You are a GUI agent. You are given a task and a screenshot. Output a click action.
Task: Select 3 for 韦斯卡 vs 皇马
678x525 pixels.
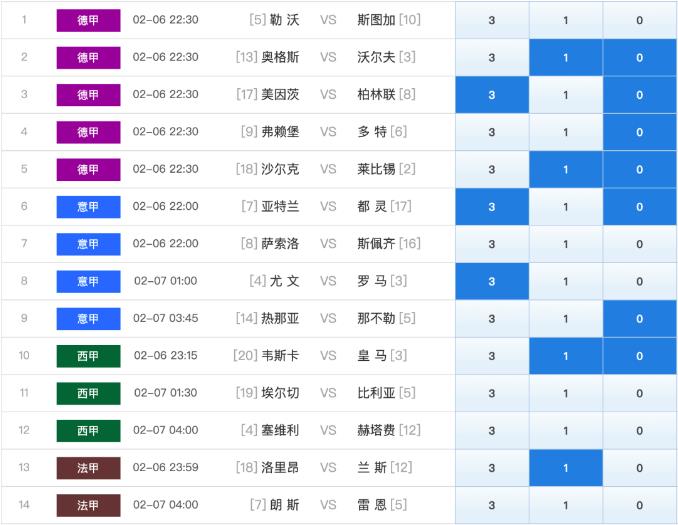pos(492,356)
